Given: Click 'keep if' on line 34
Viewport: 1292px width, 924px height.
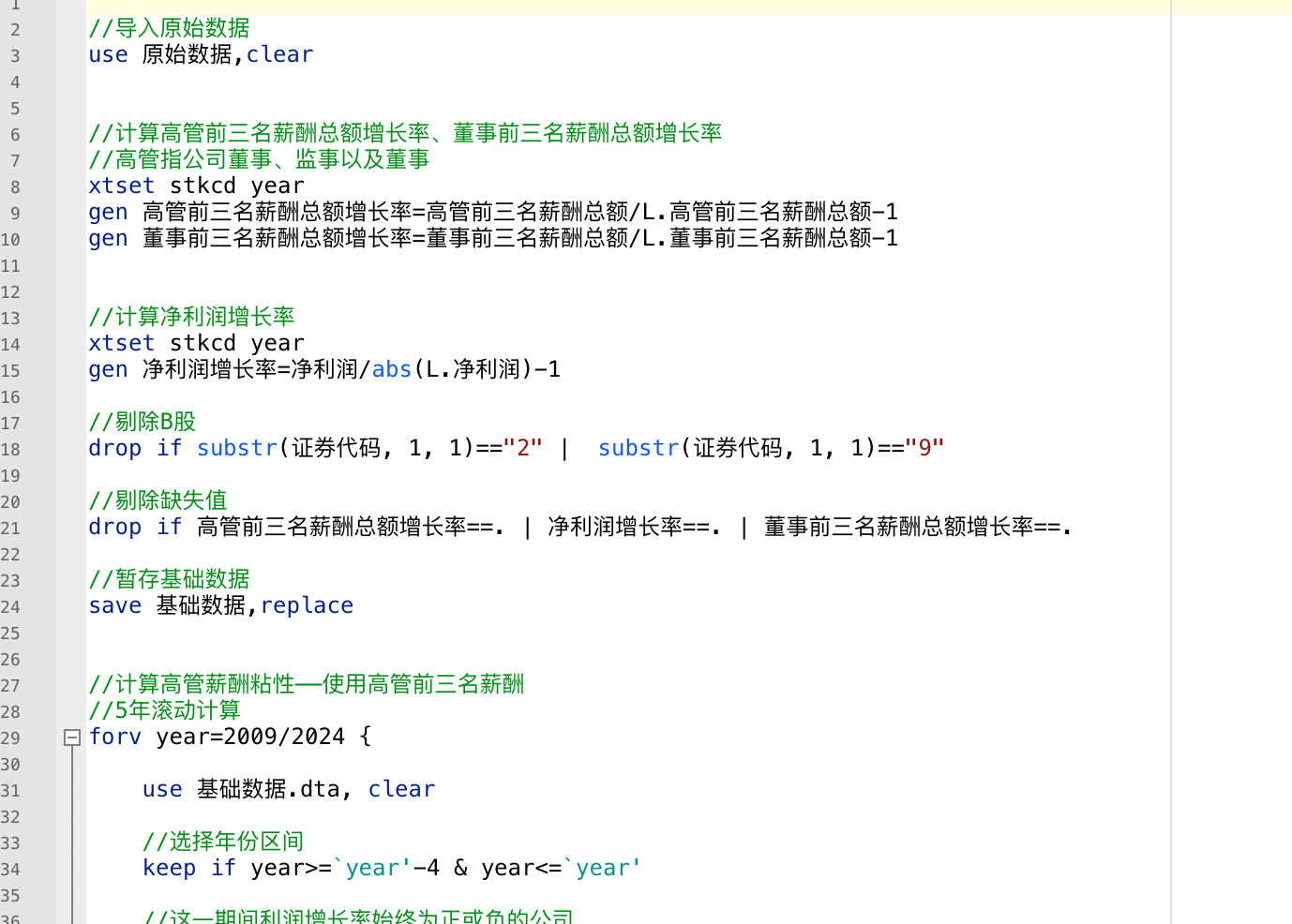Looking at the screenshot, I should pyautogui.click(x=188, y=869).
